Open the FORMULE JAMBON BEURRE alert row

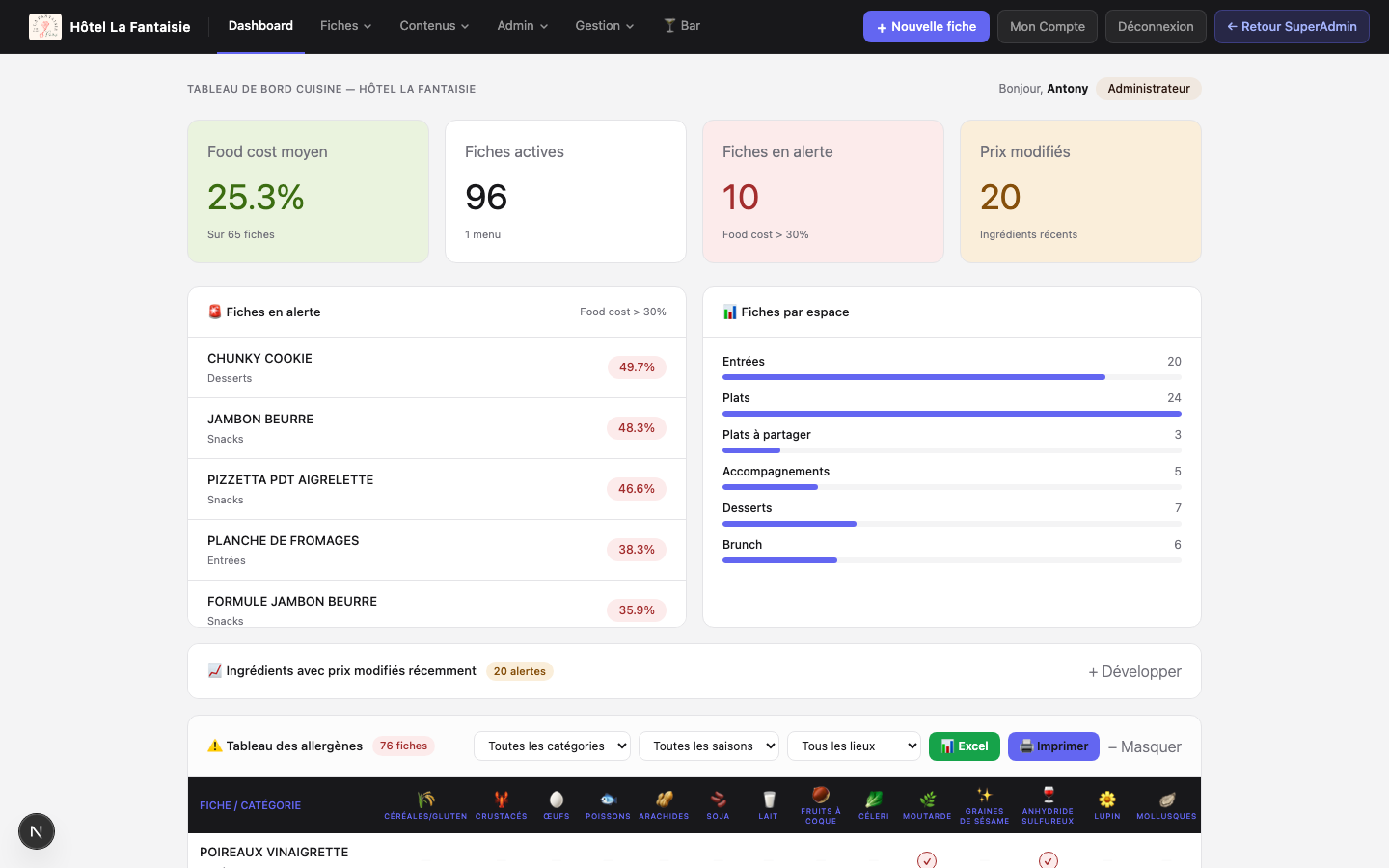437,604
